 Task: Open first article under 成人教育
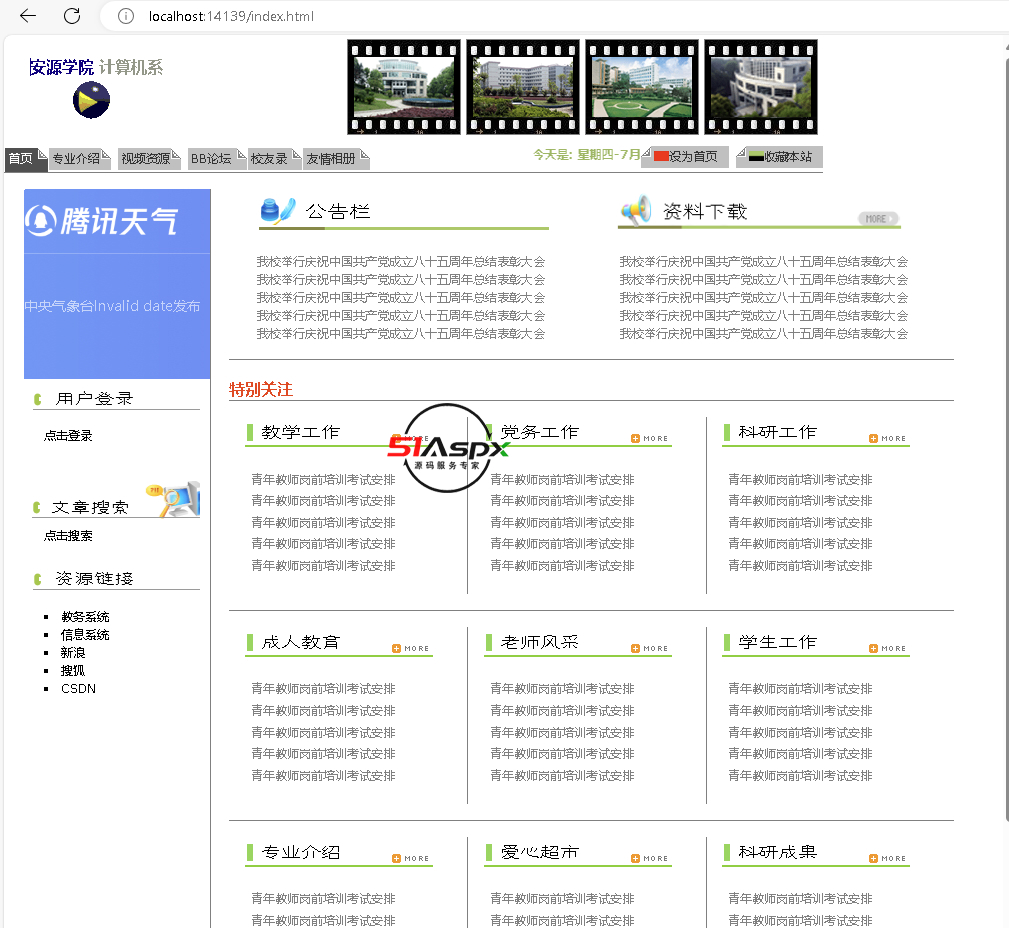point(324,689)
